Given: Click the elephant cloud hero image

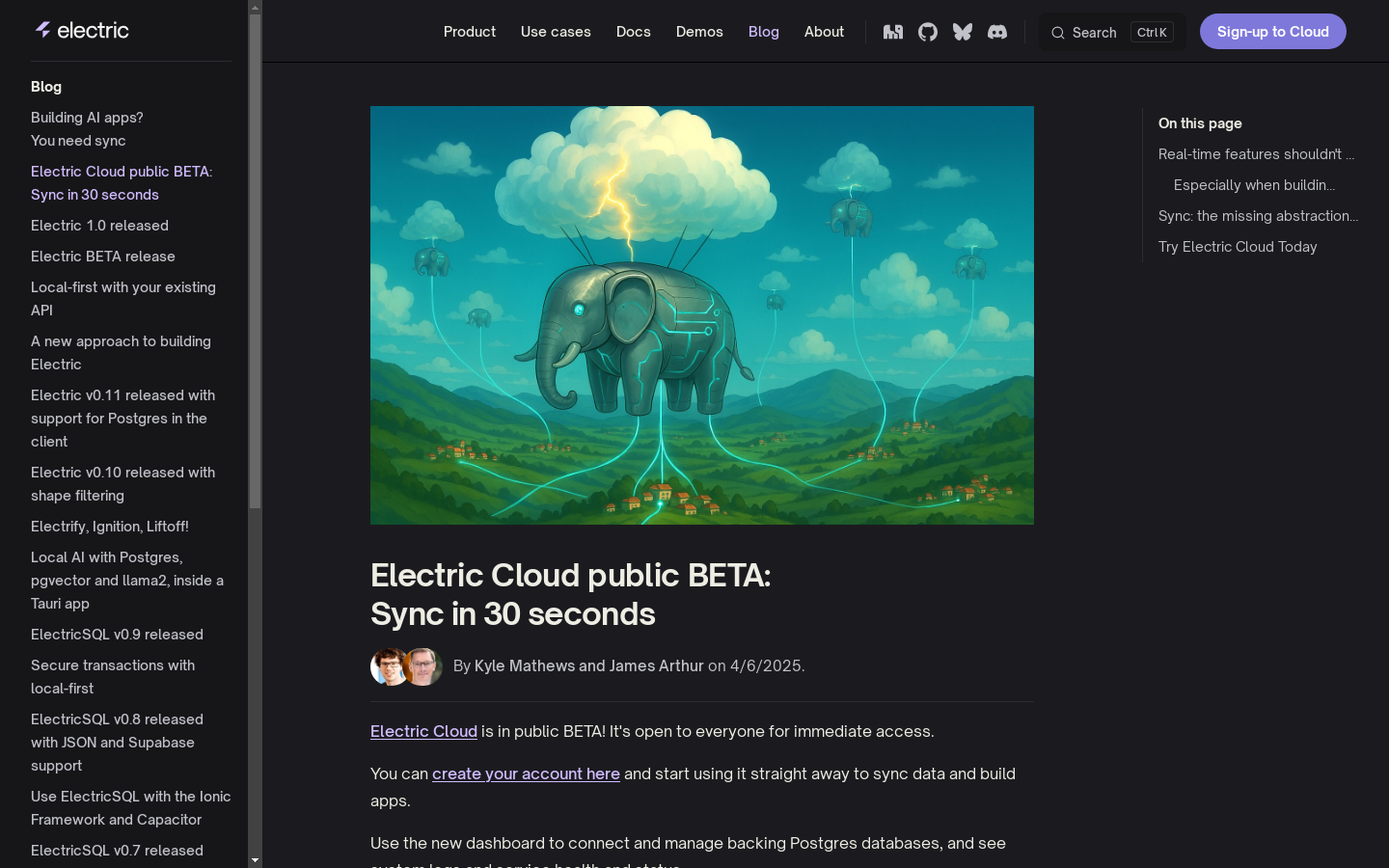Looking at the screenshot, I should click(702, 315).
